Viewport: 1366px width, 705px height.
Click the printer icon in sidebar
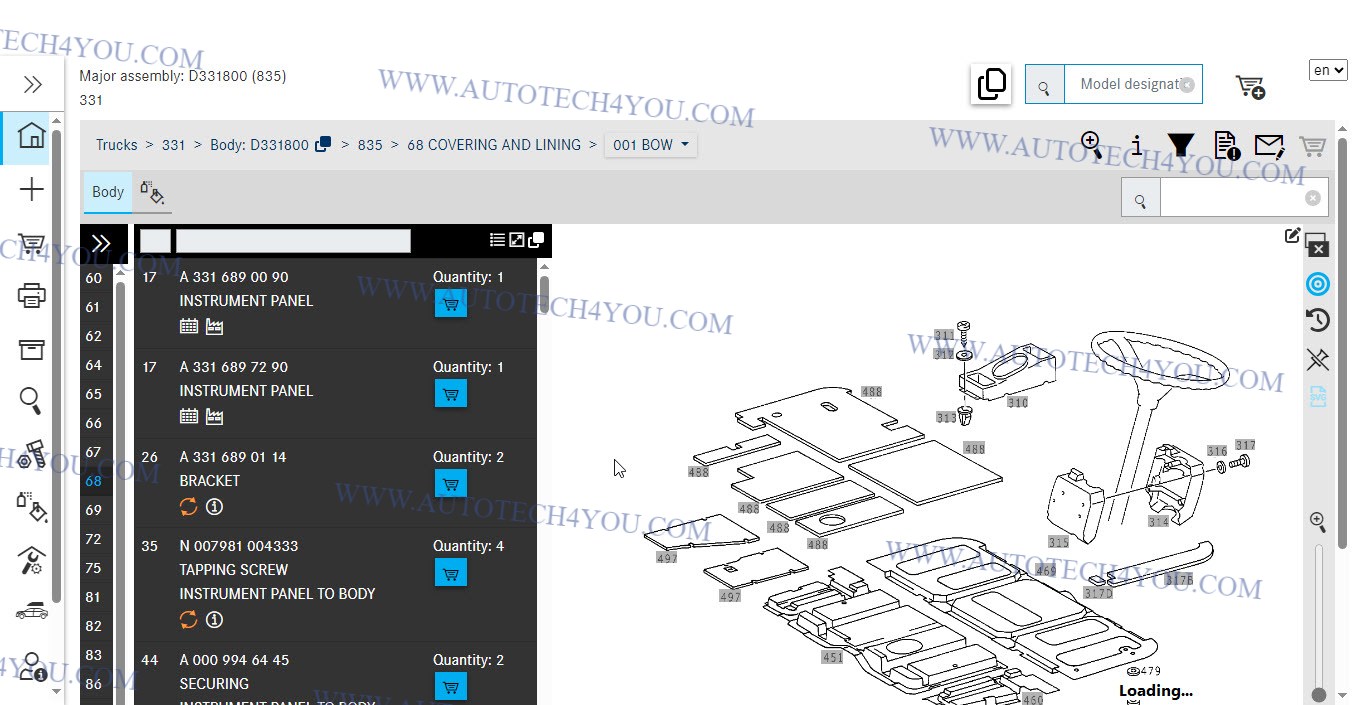[32, 296]
